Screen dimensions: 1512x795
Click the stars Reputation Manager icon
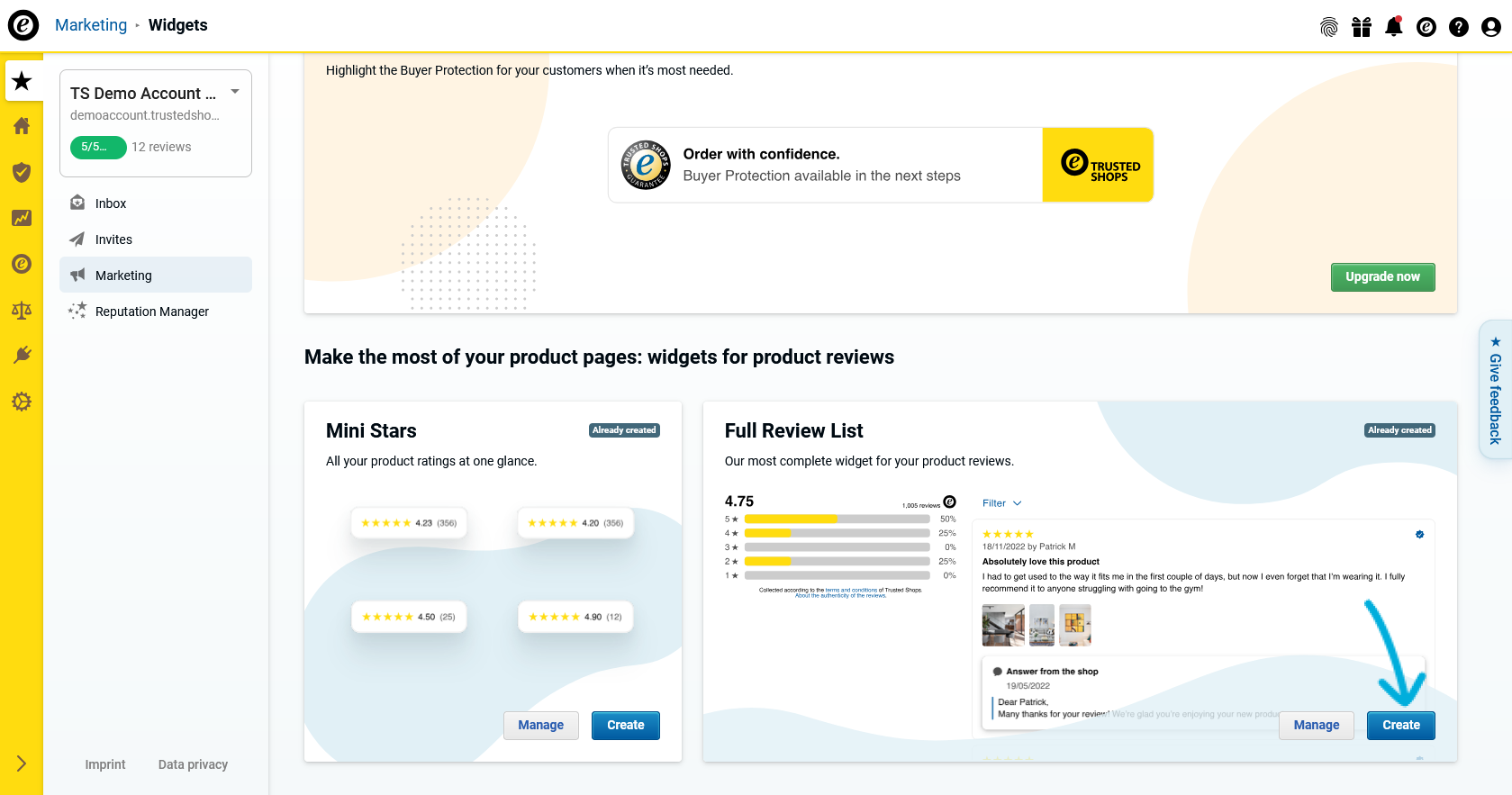point(77,311)
